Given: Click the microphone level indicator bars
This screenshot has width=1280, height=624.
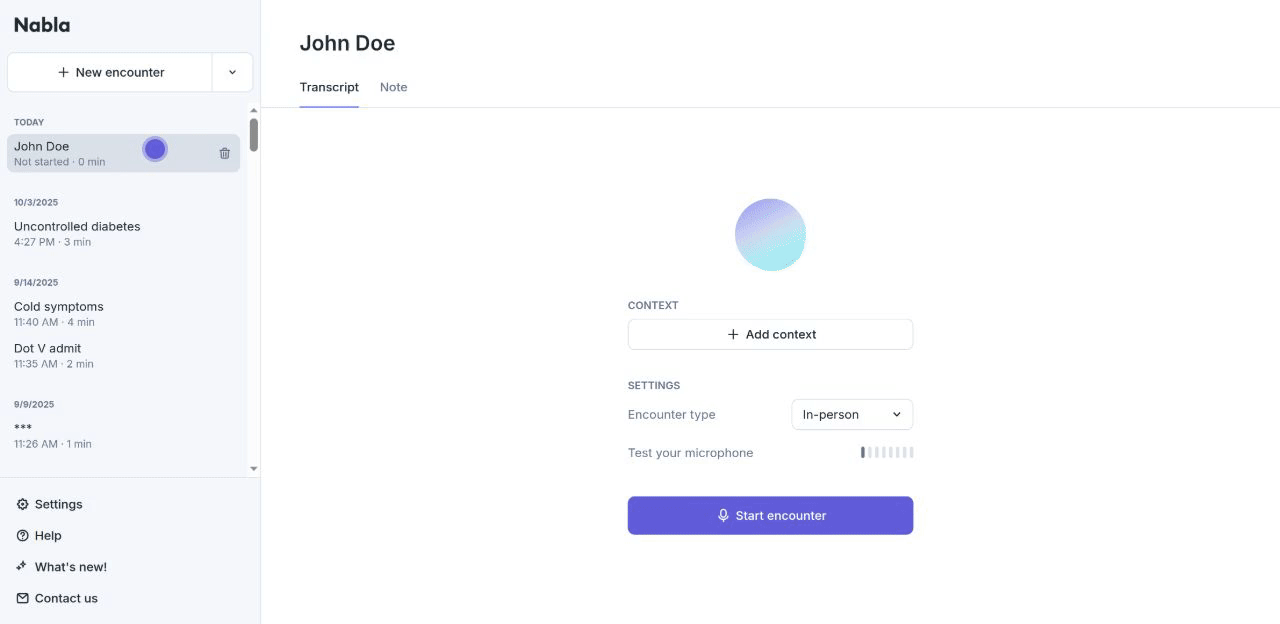Looking at the screenshot, I should point(887,453).
